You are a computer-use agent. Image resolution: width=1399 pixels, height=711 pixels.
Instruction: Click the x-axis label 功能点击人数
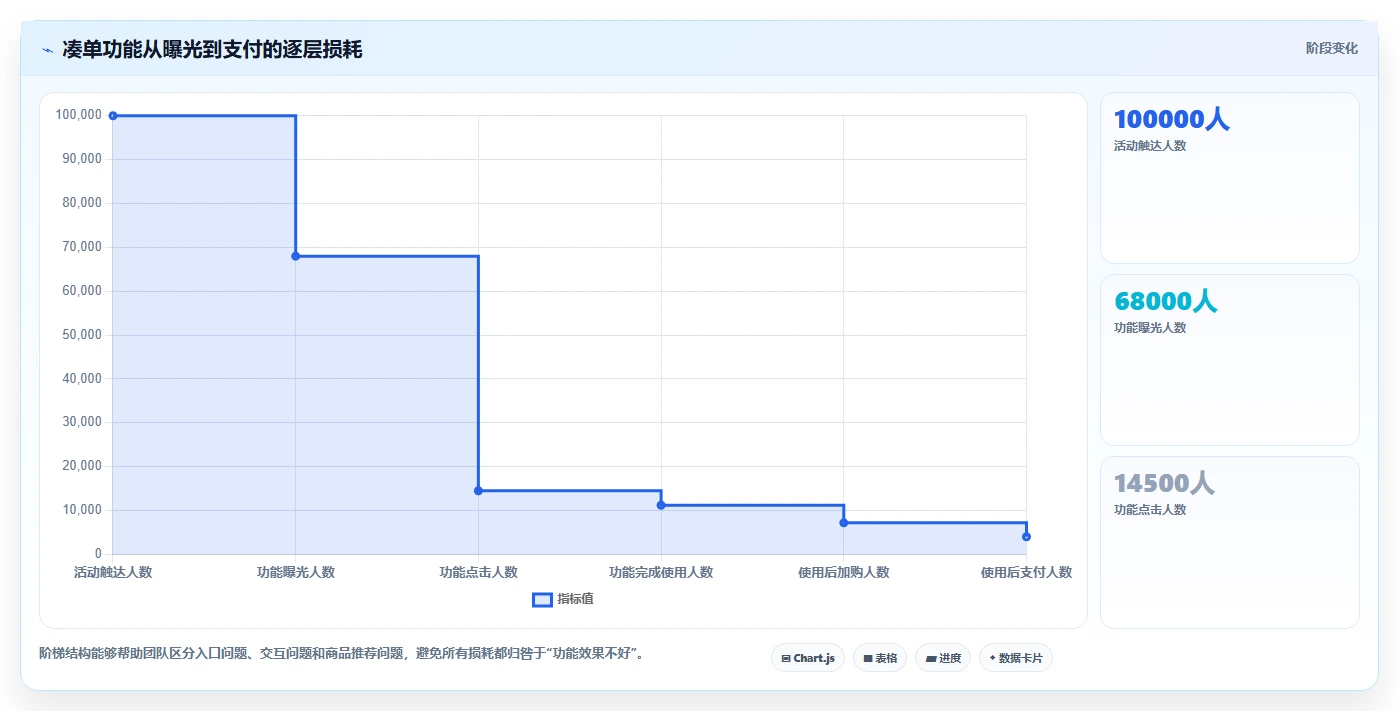click(479, 572)
